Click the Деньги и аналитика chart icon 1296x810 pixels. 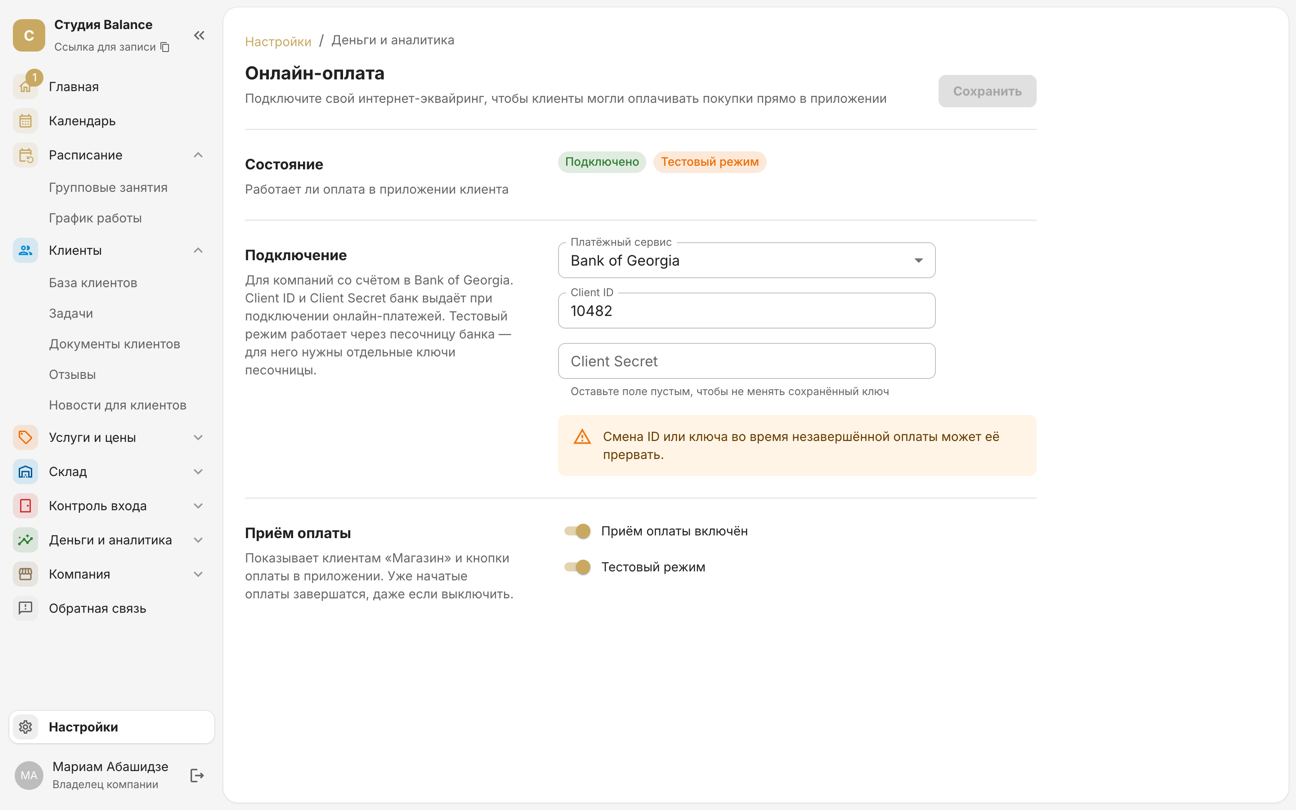coord(25,540)
